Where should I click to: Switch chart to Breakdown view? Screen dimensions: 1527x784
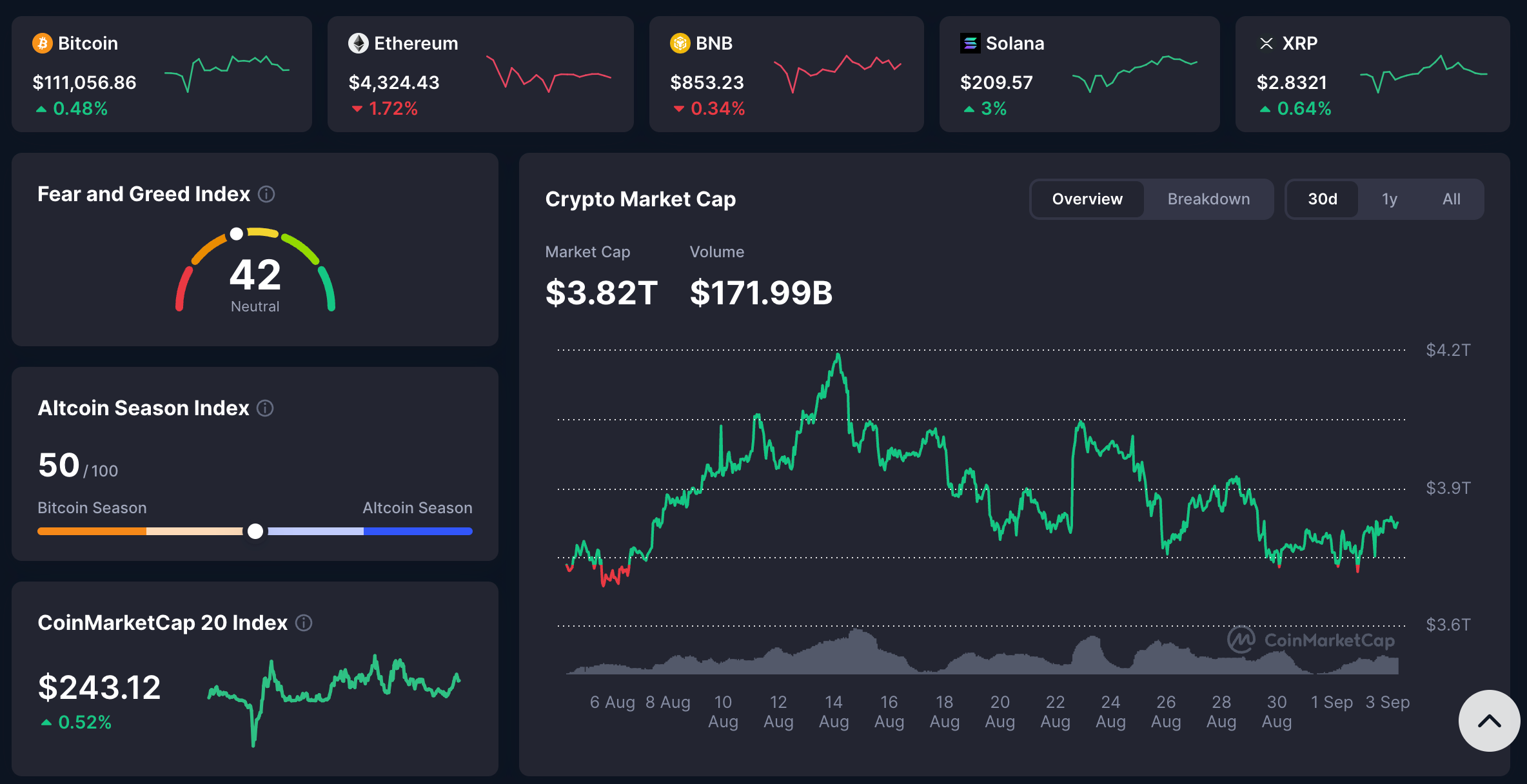[1208, 199]
